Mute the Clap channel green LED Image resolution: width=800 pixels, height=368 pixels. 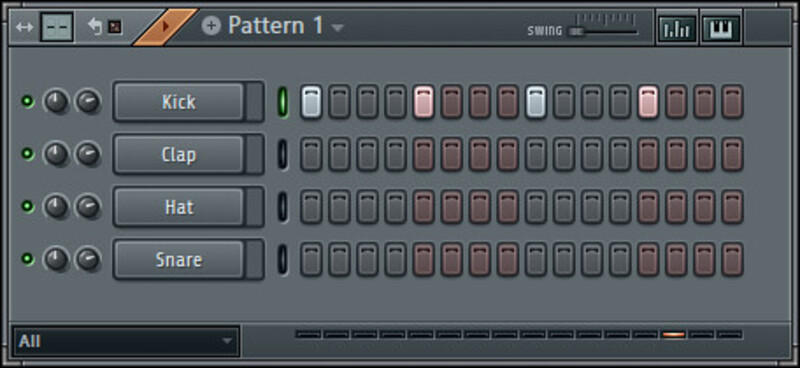click(27, 154)
